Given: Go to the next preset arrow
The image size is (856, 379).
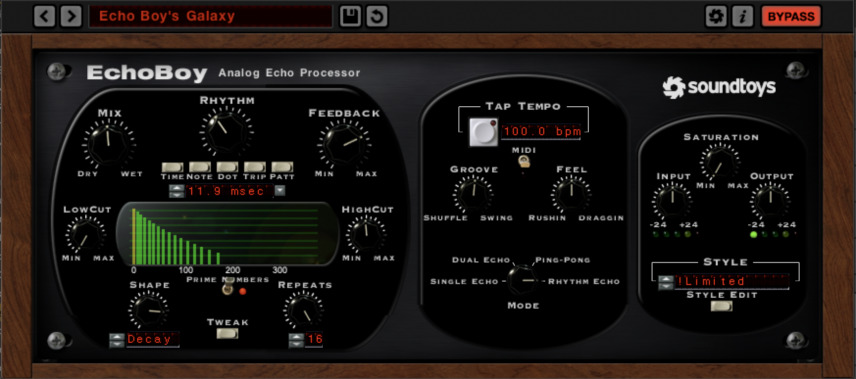Looking at the screenshot, I should [71, 16].
